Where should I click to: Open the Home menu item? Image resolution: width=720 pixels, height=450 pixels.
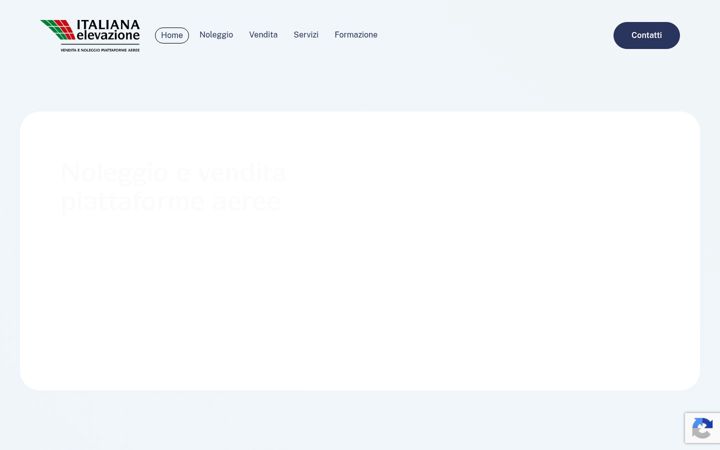pos(172,35)
